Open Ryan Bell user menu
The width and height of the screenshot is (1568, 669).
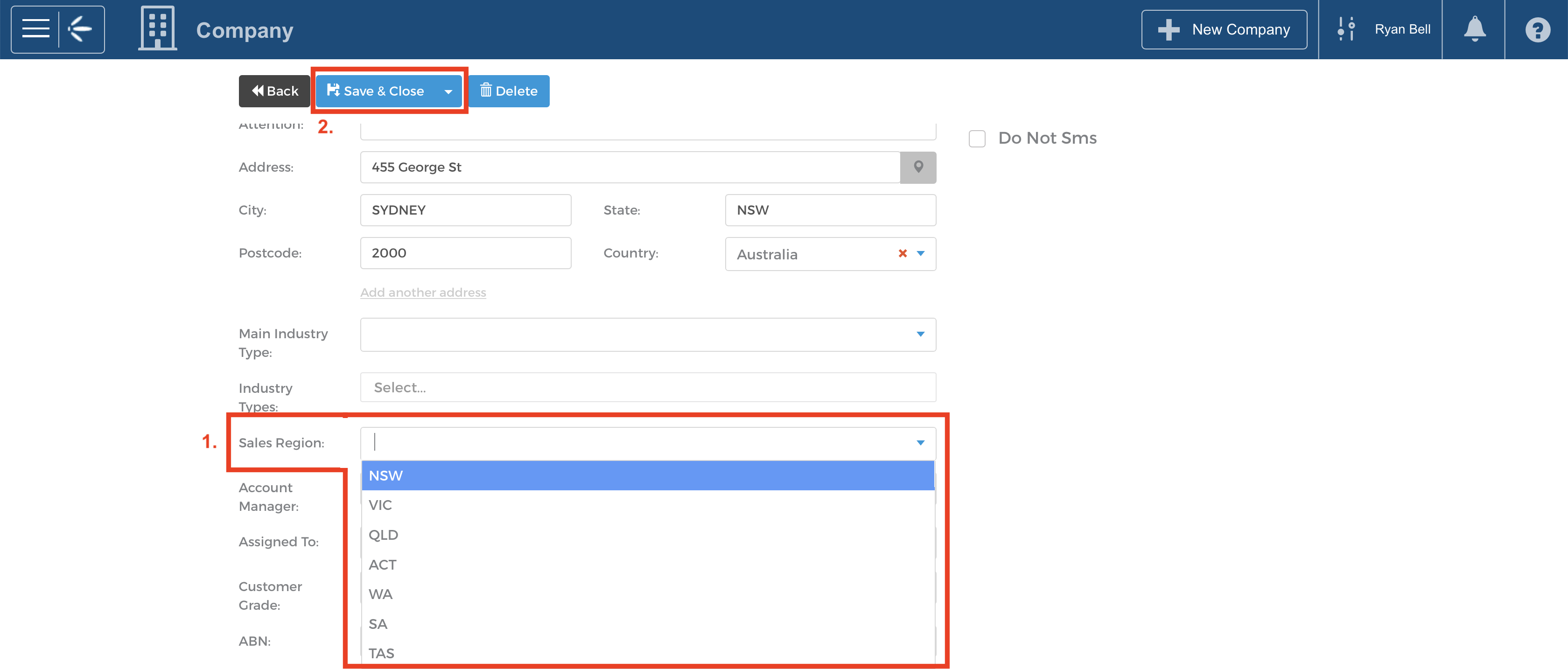[1402, 29]
